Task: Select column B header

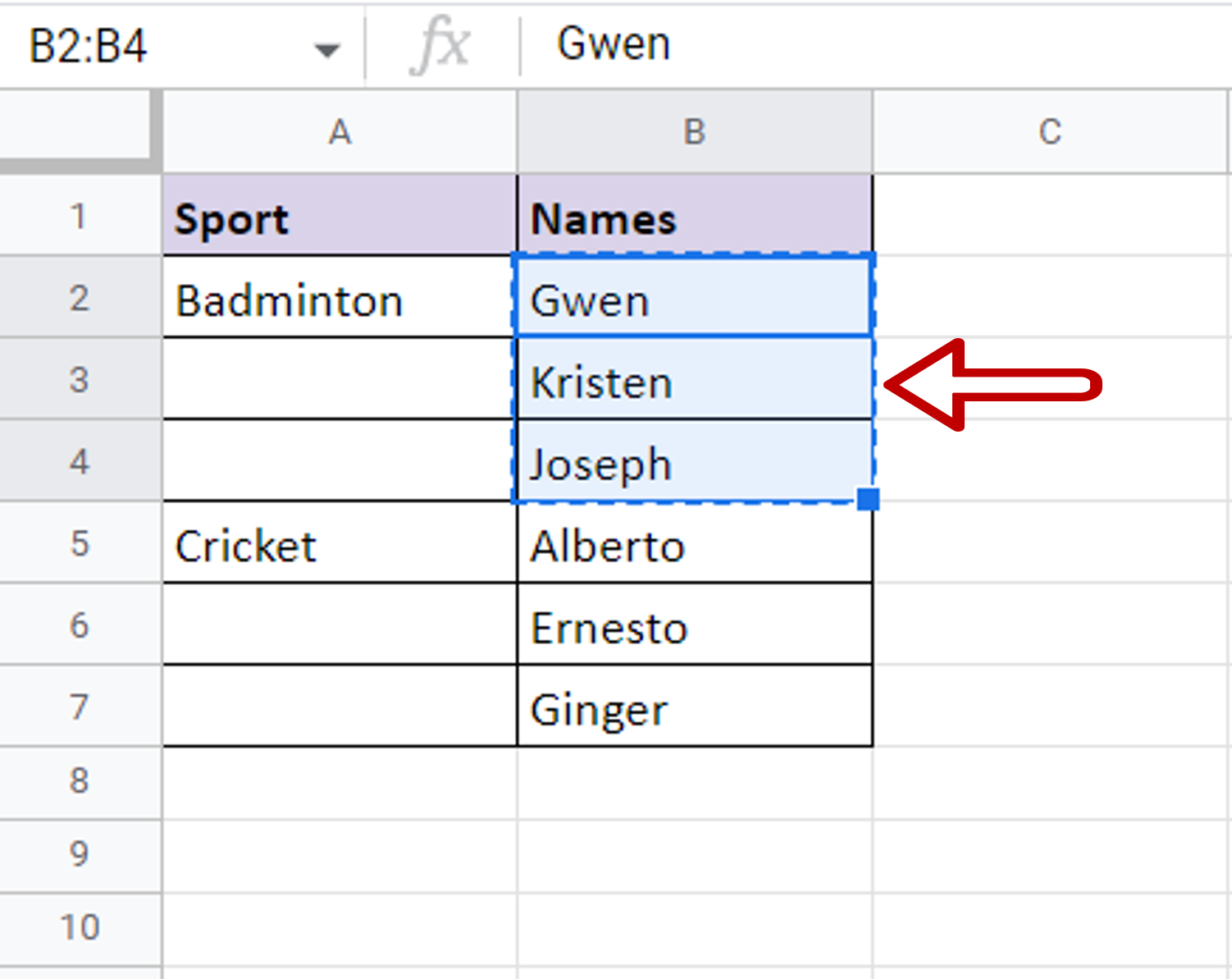Action: (x=695, y=132)
